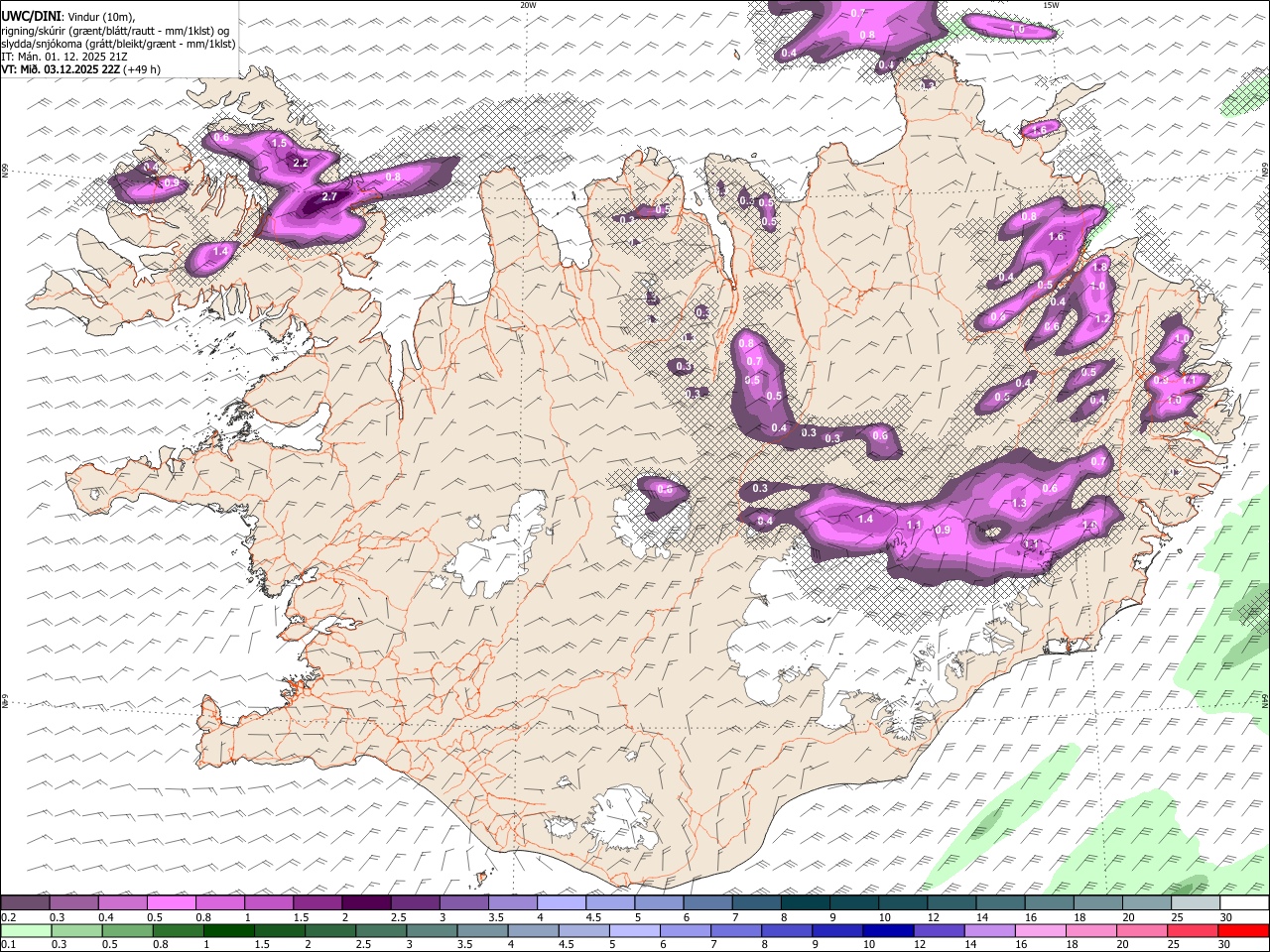The height and width of the screenshot is (952, 1270).
Task: Click upper bar swatch between 0.2 and 0.3
Action: (25, 902)
